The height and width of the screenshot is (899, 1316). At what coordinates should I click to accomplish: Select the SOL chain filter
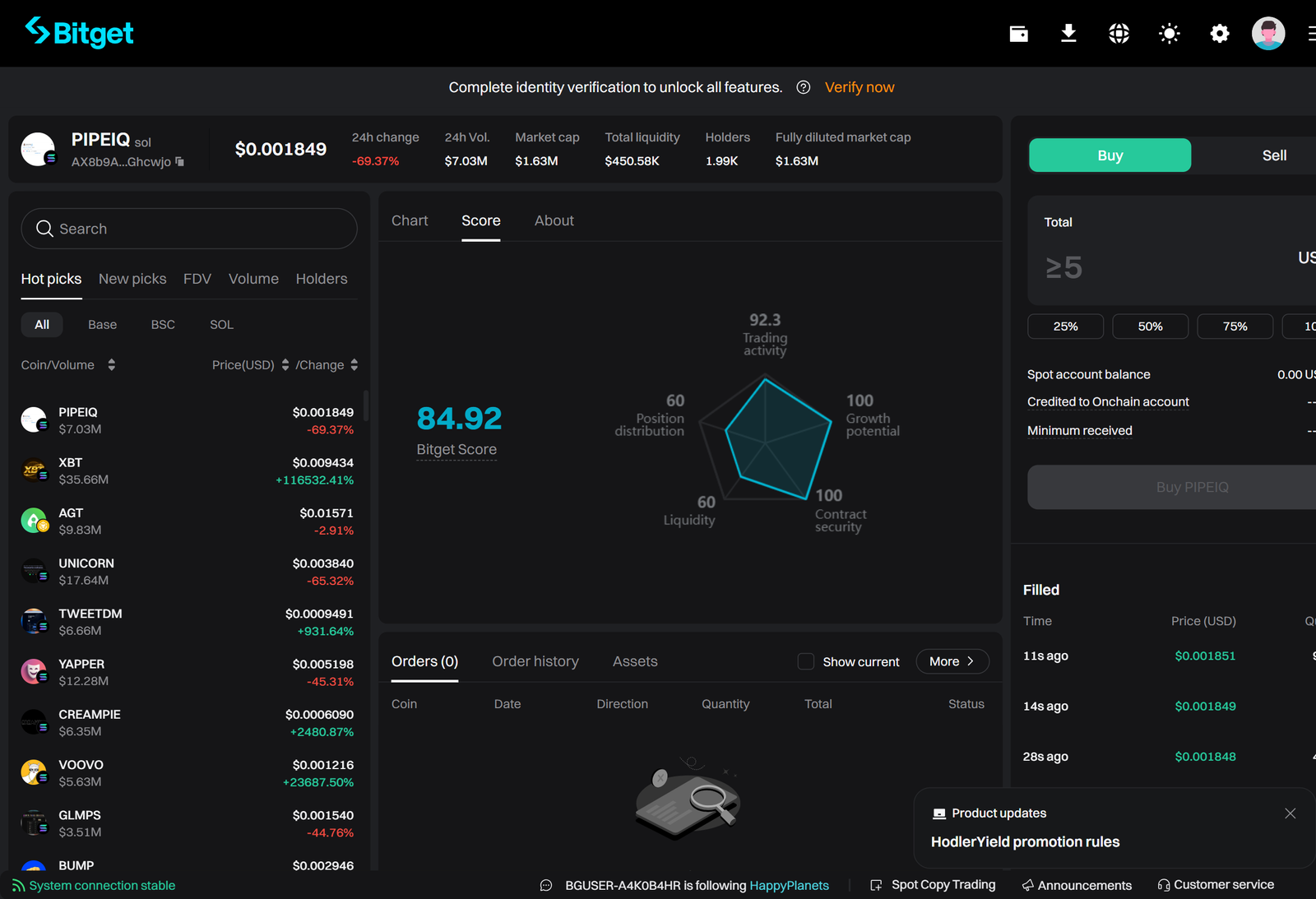(x=220, y=324)
